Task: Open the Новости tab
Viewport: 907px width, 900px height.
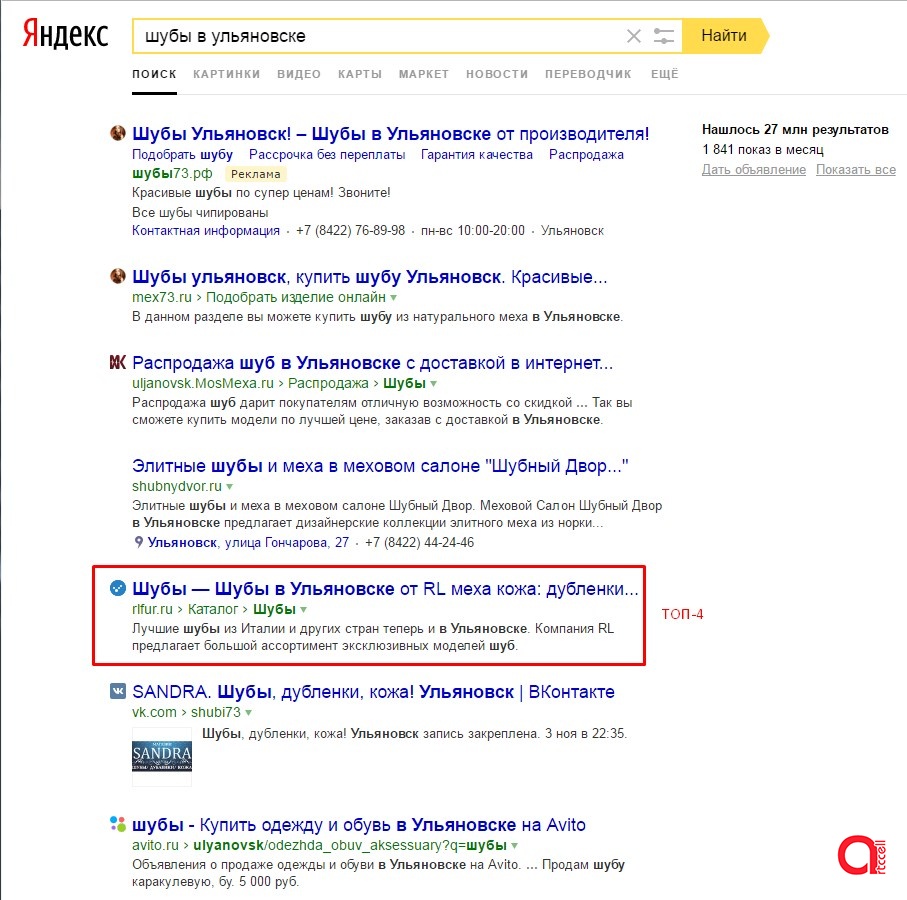Action: pyautogui.click(x=497, y=74)
